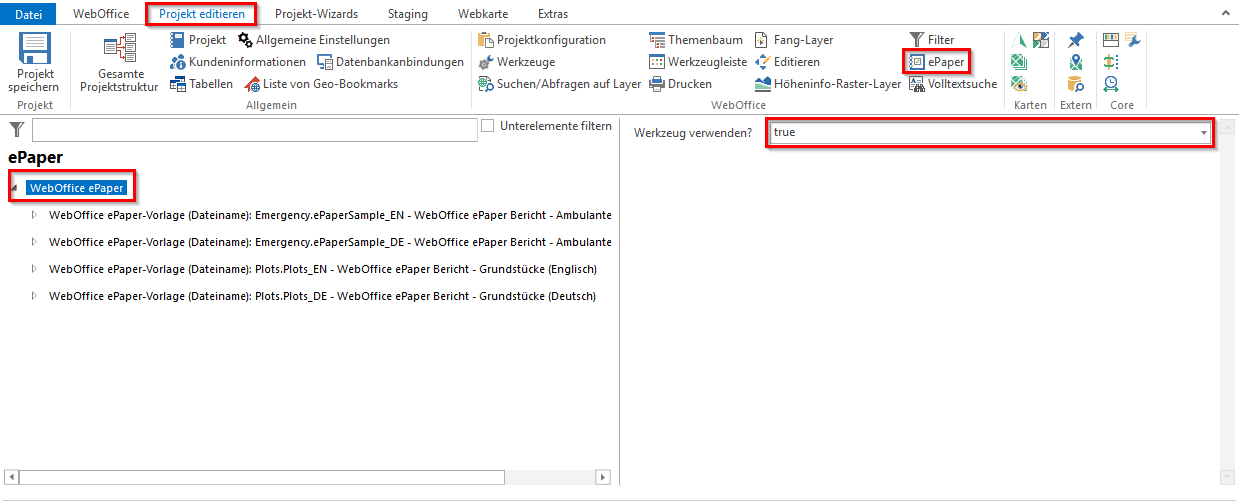Open the Projekt item in the Allgemein group

(198, 40)
